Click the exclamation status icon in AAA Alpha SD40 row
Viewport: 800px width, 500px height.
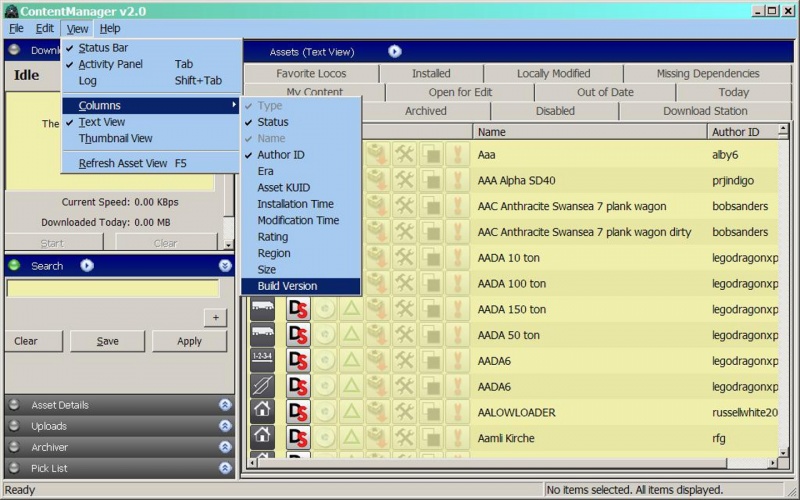pyautogui.click(x=458, y=181)
